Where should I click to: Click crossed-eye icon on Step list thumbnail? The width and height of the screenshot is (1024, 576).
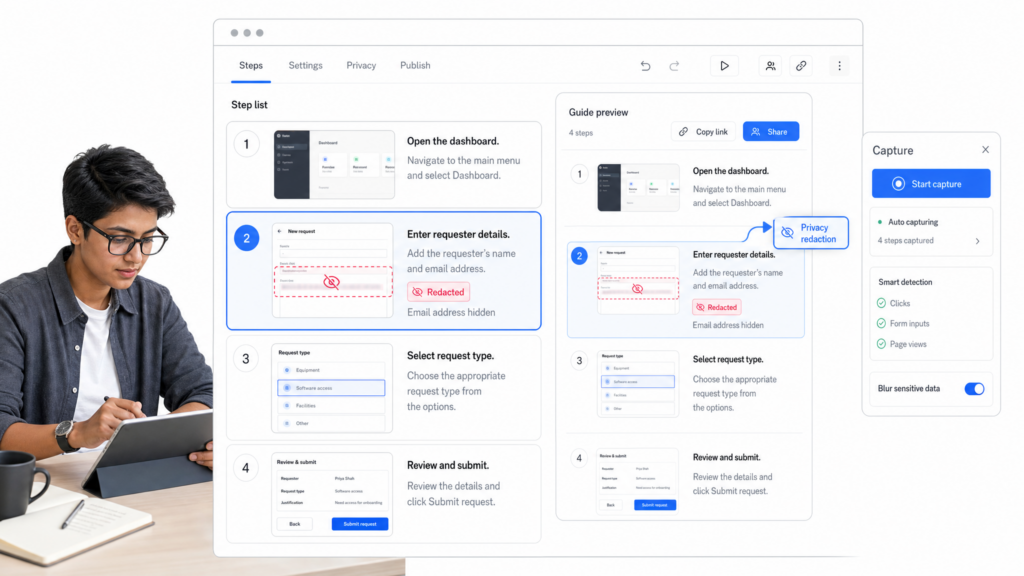point(332,281)
